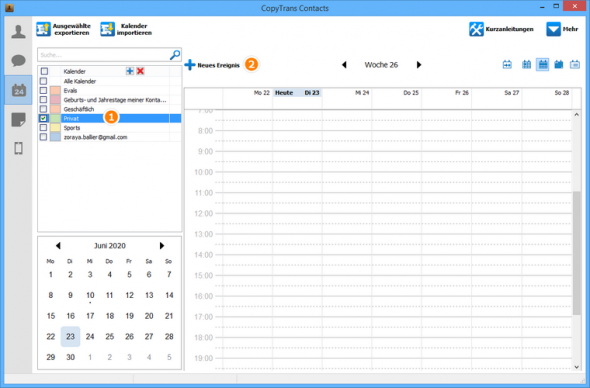This screenshot has width=590, height=388.
Task: Open the Mehr menu
Action: [x=562, y=29]
